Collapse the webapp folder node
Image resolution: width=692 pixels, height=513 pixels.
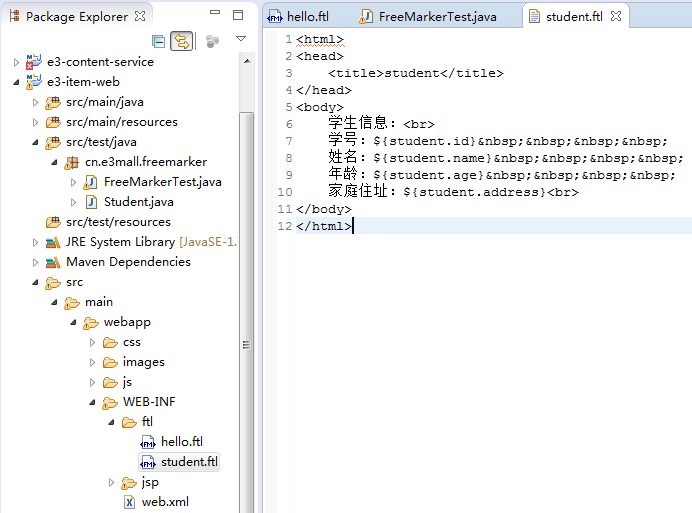point(73,322)
